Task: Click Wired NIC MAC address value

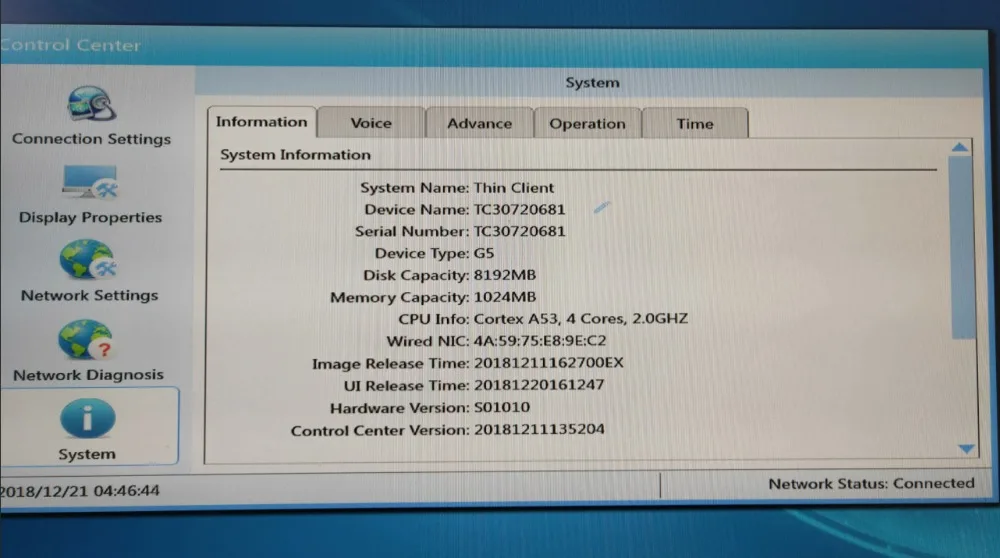Action: tap(540, 341)
